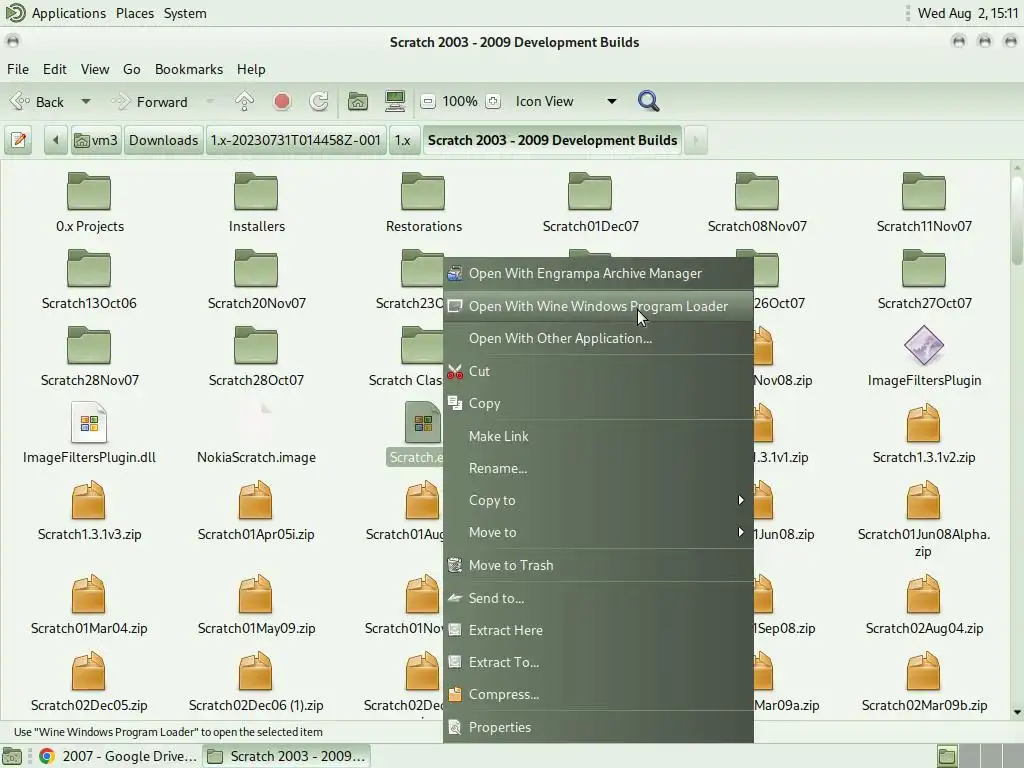Click the Reload toolbar icon

pyautogui.click(x=319, y=101)
